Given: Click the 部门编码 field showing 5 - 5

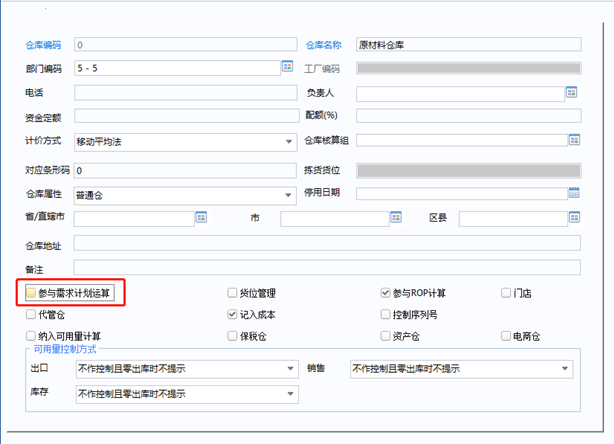Looking at the screenshot, I should (x=177, y=68).
